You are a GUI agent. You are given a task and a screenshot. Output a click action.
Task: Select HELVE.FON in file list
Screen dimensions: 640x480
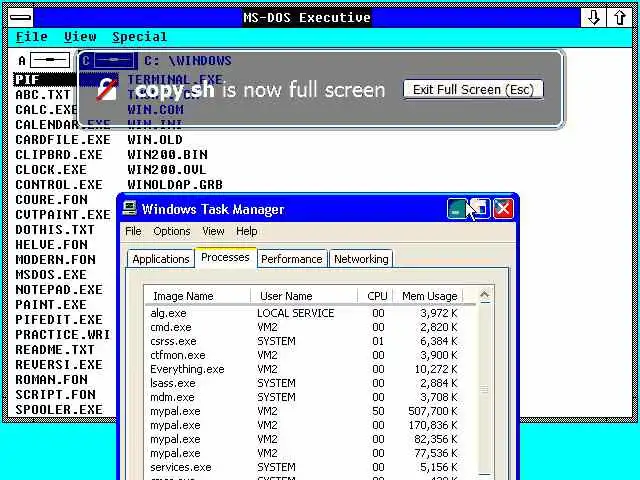[x=51, y=245]
